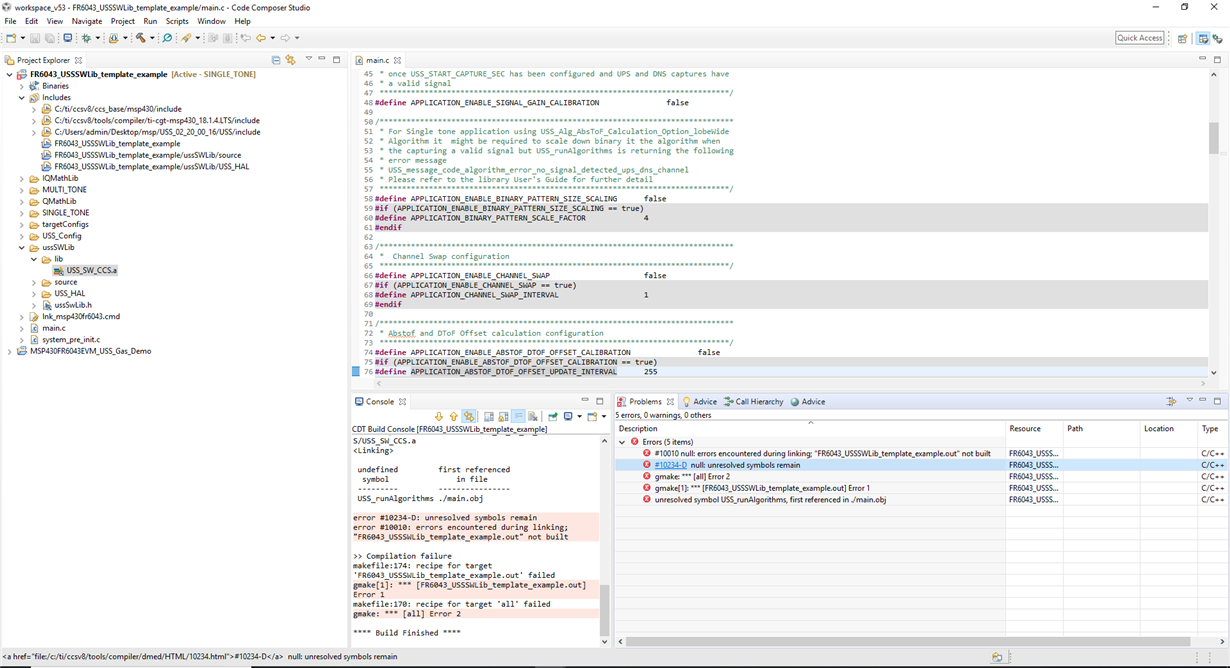
Task: Click the Forward navigation arrow icon
Action: [x=285, y=38]
